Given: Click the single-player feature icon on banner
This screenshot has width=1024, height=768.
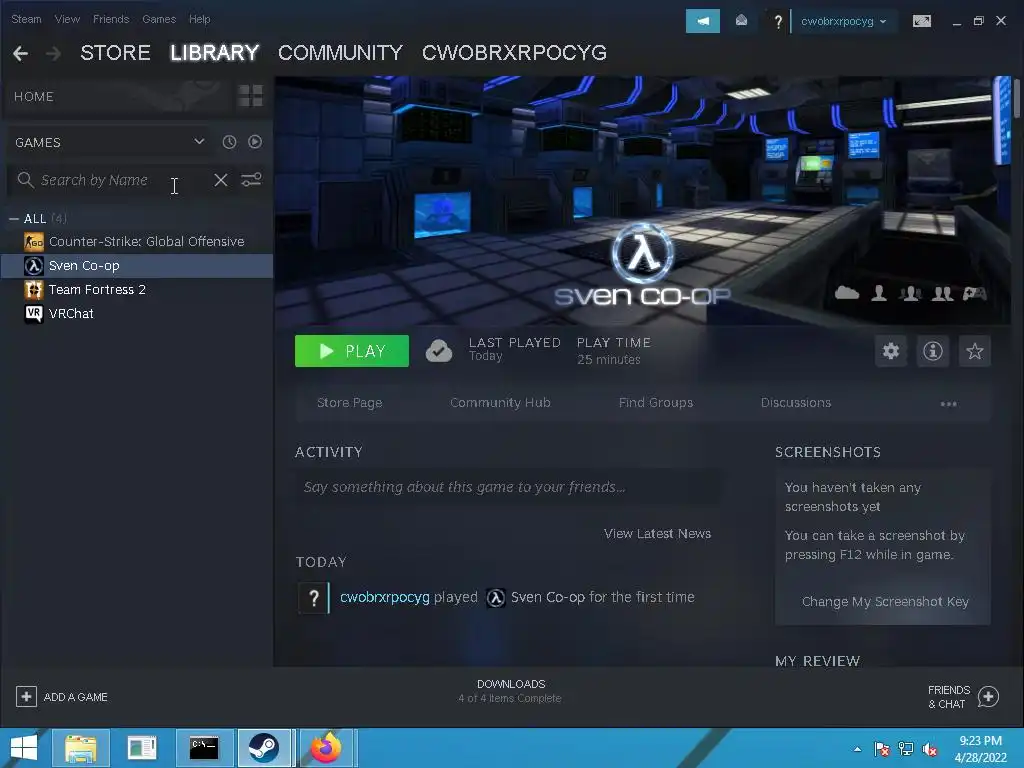Looking at the screenshot, I should point(879,293).
